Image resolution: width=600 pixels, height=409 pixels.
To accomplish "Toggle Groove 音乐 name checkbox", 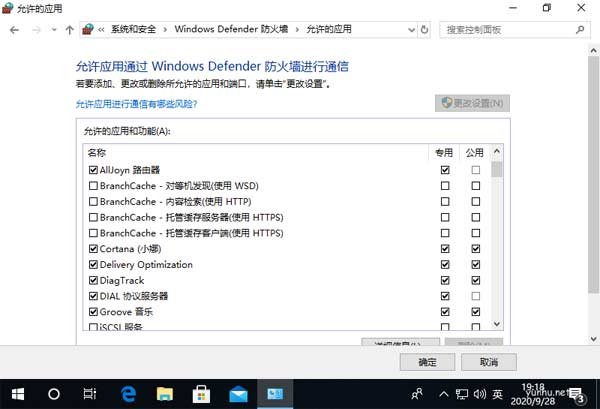I will tap(93, 312).
